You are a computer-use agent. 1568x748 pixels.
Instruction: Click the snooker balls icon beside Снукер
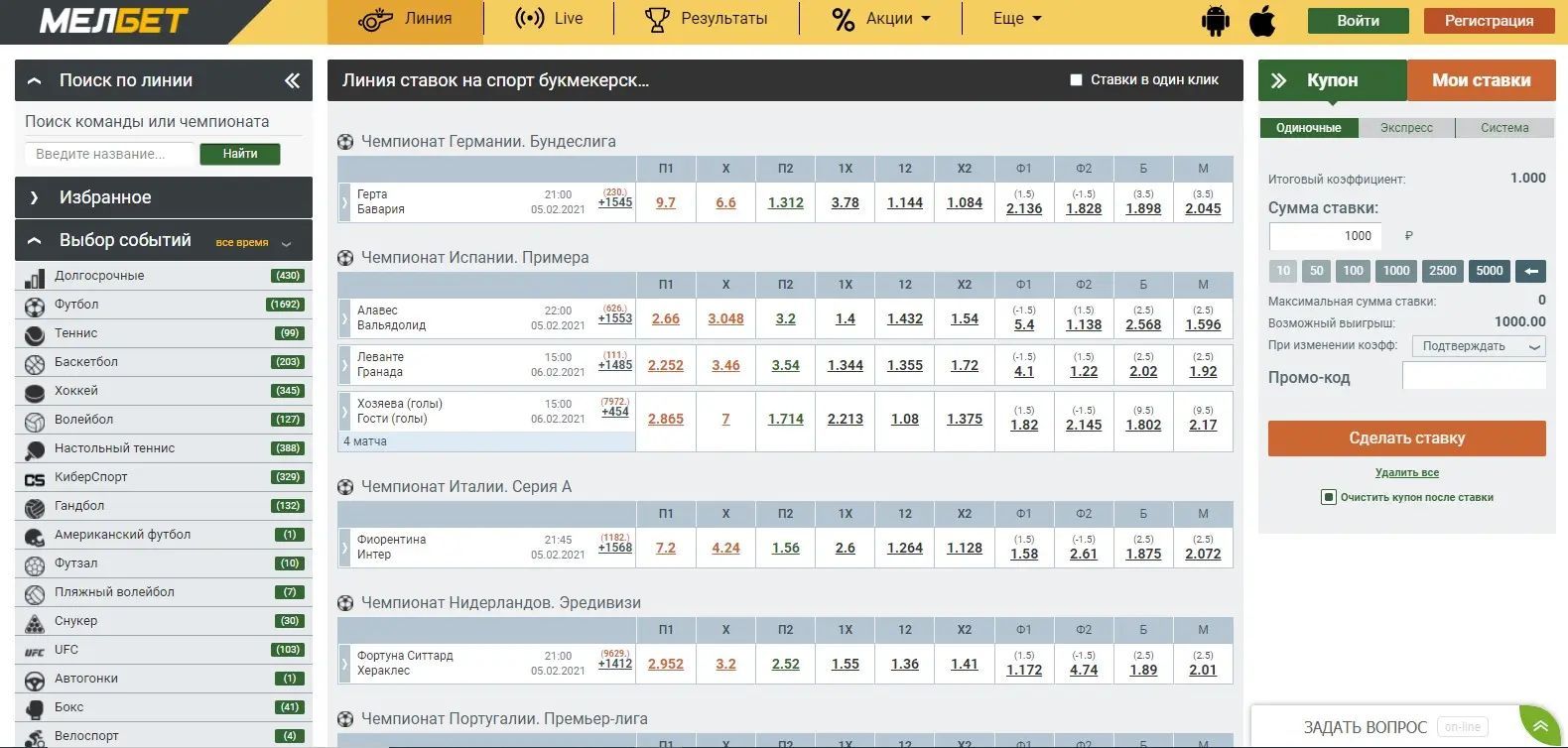tap(35, 622)
